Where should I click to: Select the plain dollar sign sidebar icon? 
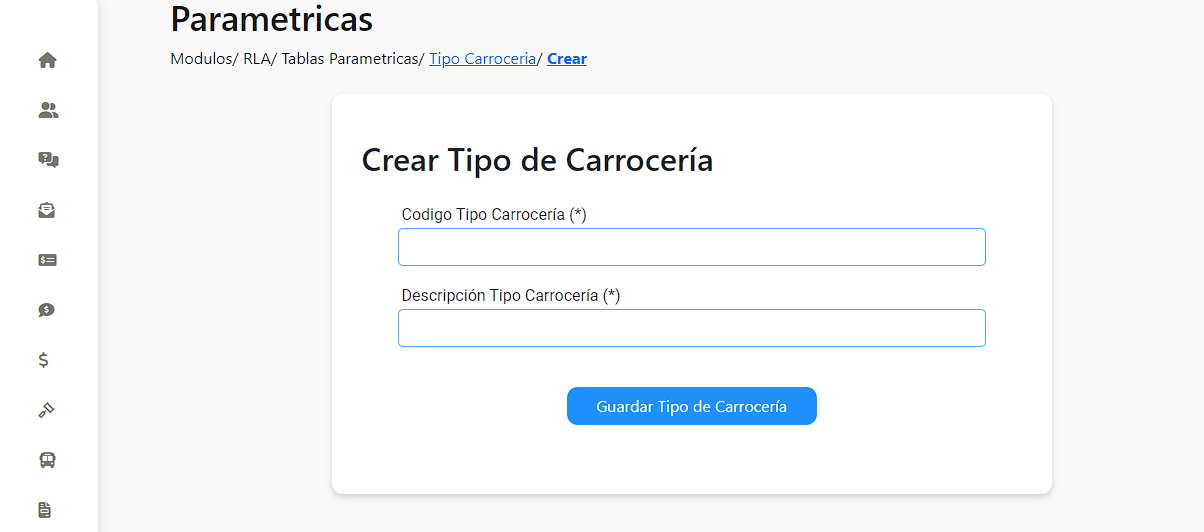tap(43, 360)
